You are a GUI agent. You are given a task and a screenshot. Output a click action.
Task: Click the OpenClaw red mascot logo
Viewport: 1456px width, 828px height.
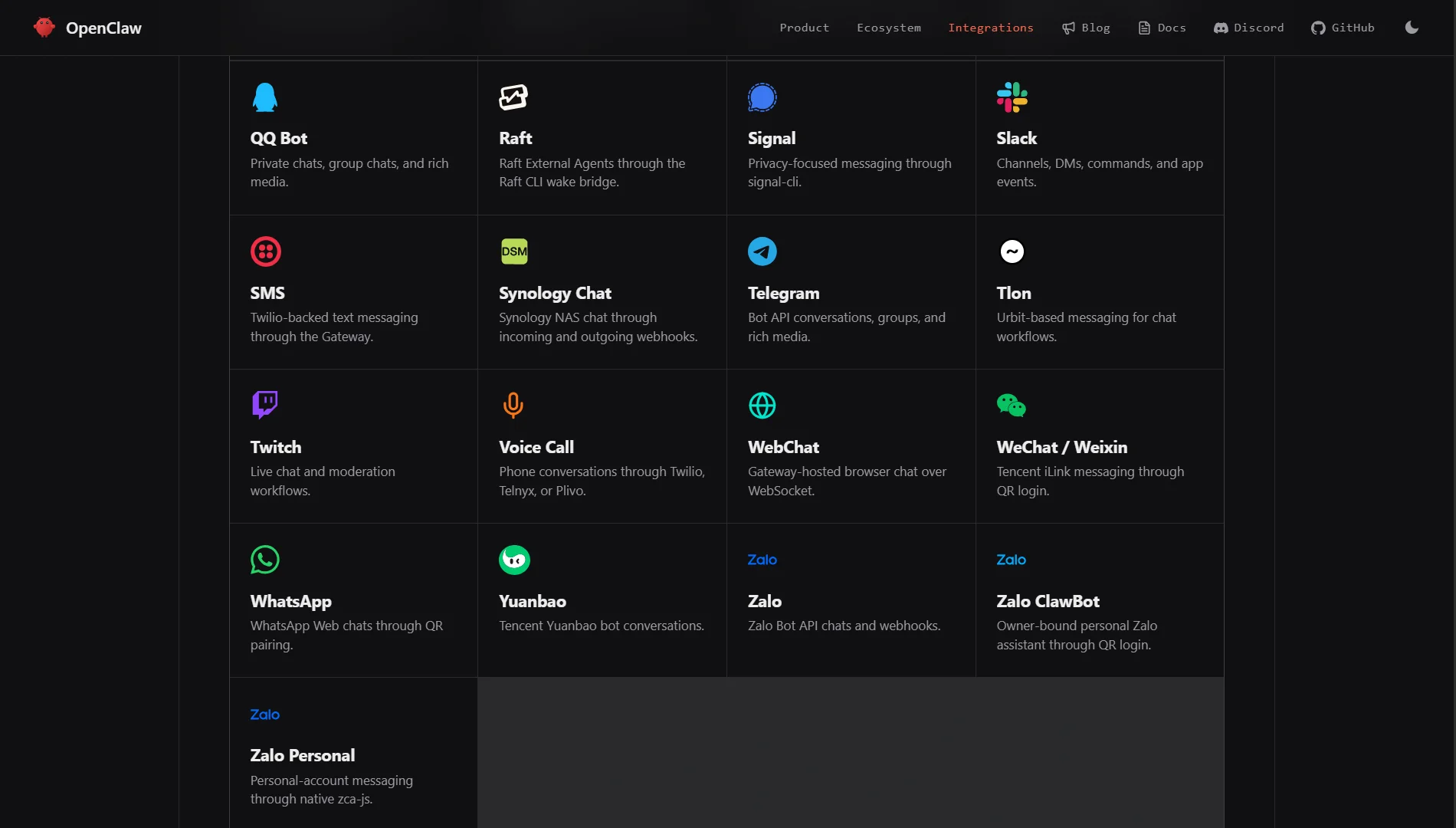click(x=44, y=28)
